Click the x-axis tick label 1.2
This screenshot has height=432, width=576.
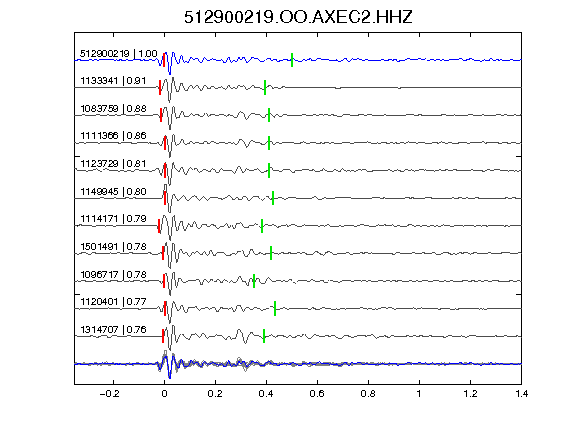(470, 394)
